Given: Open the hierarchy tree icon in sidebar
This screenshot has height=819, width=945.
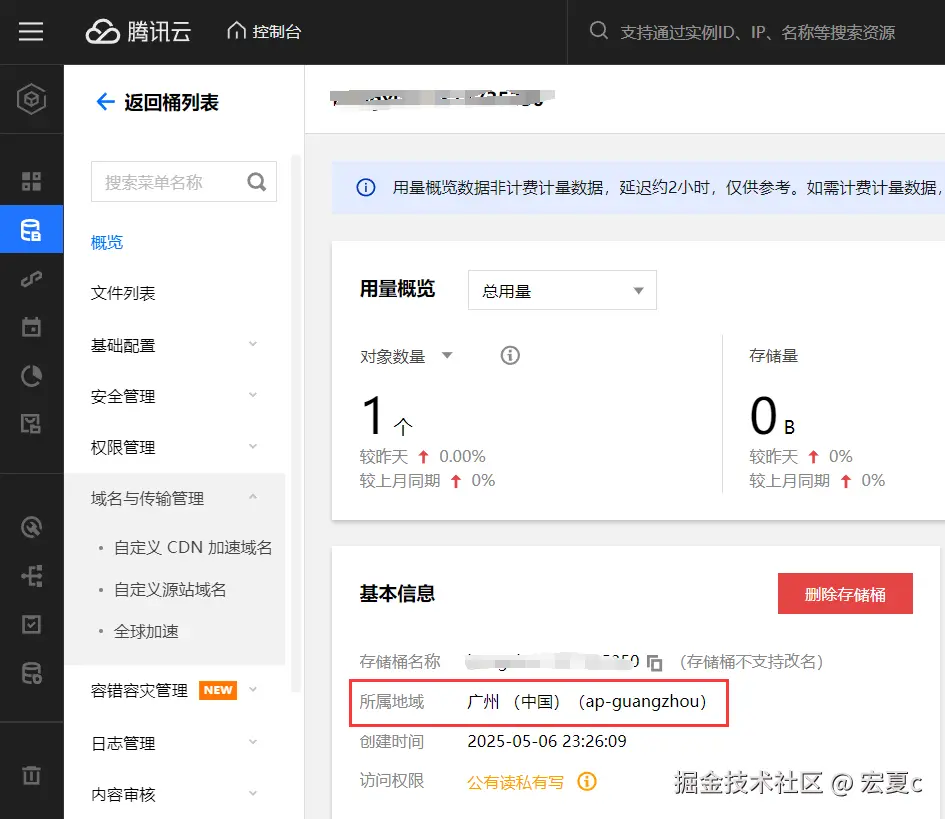Looking at the screenshot, I should tap(31, 576).
